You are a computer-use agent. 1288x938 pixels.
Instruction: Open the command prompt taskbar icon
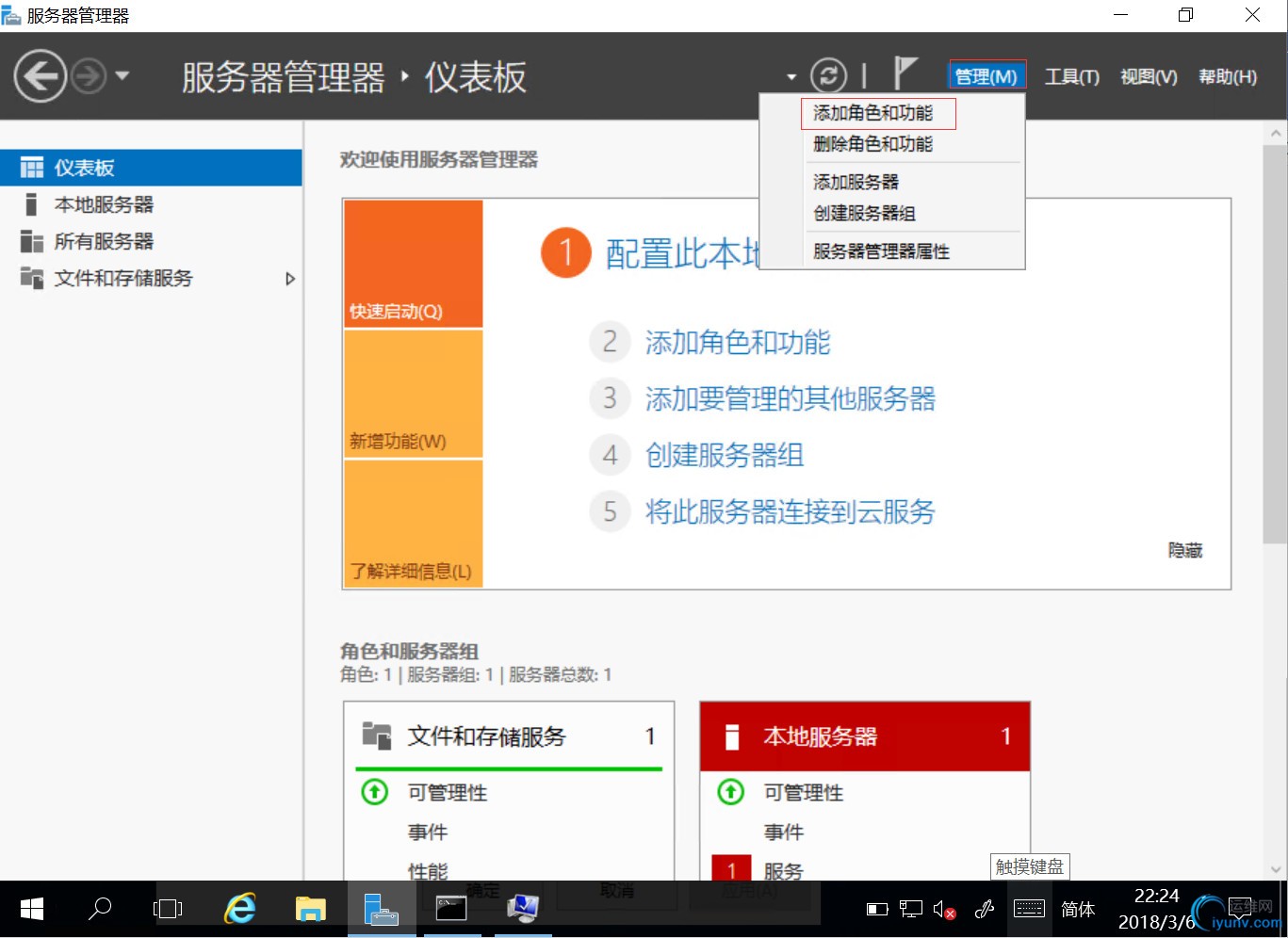pyautogui.click(x=451, y=909)
